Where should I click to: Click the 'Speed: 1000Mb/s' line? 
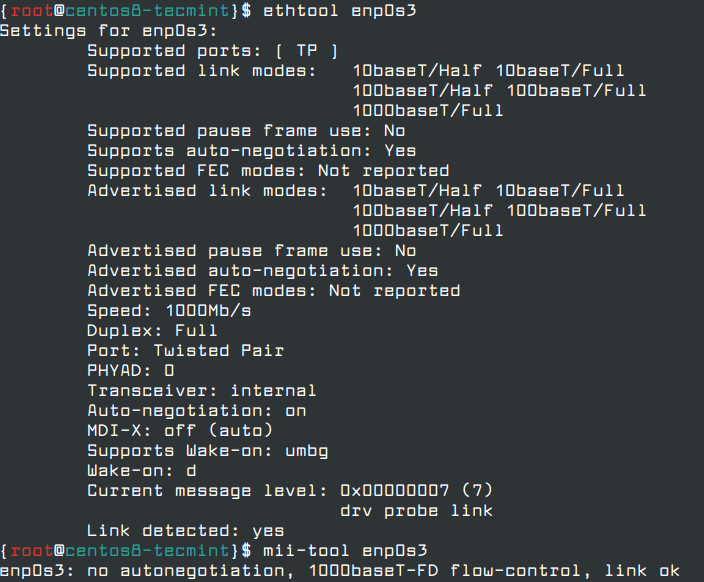[x=169, y=310]
